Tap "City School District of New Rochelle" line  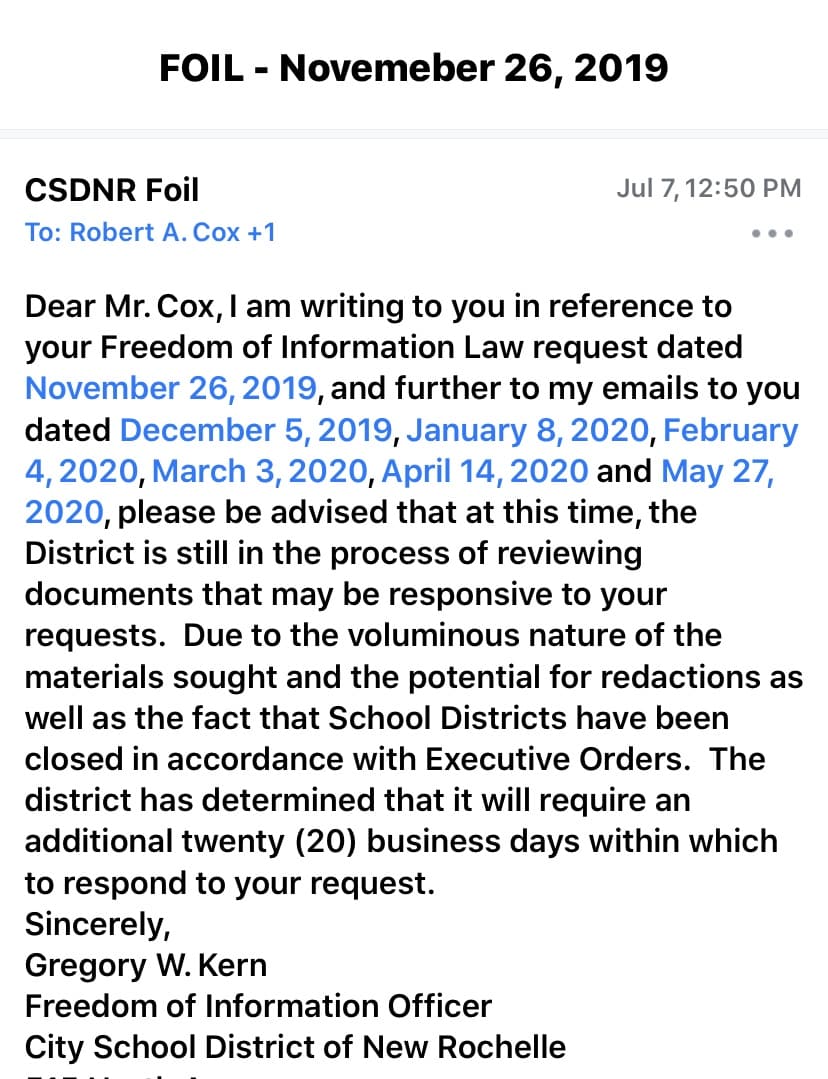pos(295,1047)
